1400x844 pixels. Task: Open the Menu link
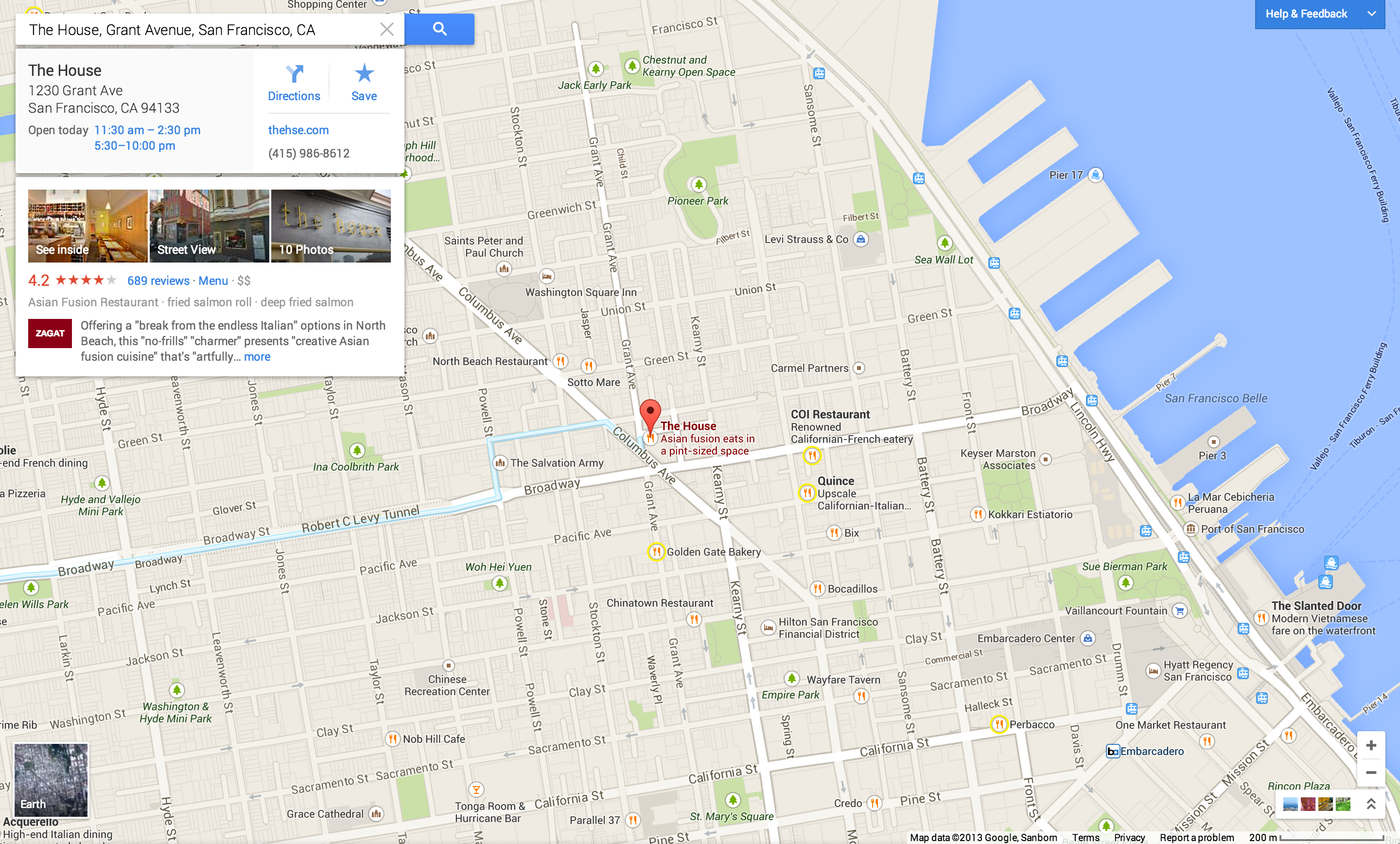(x=213, y=281)
